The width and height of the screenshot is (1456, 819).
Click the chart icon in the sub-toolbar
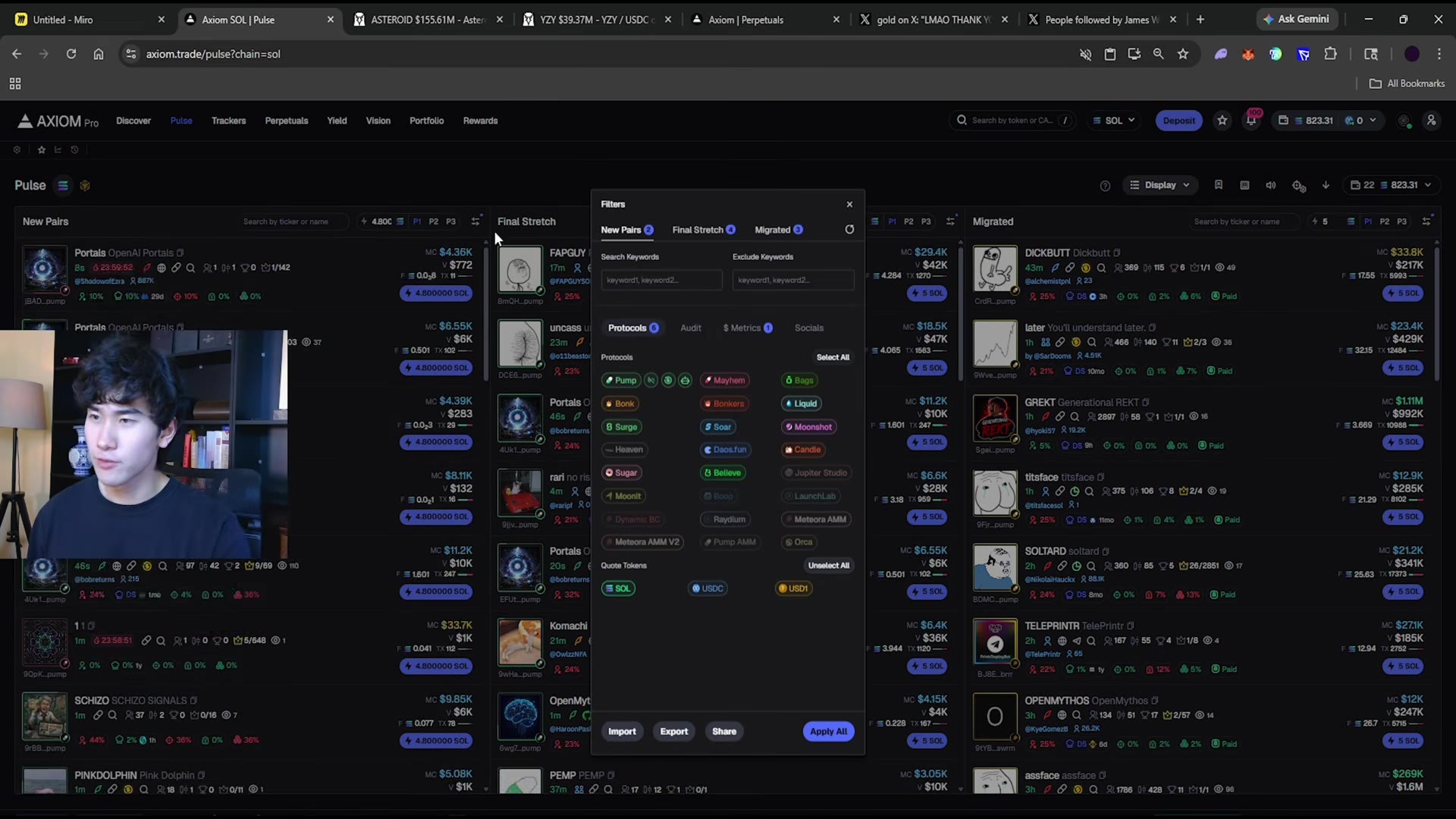click(58, 150)
